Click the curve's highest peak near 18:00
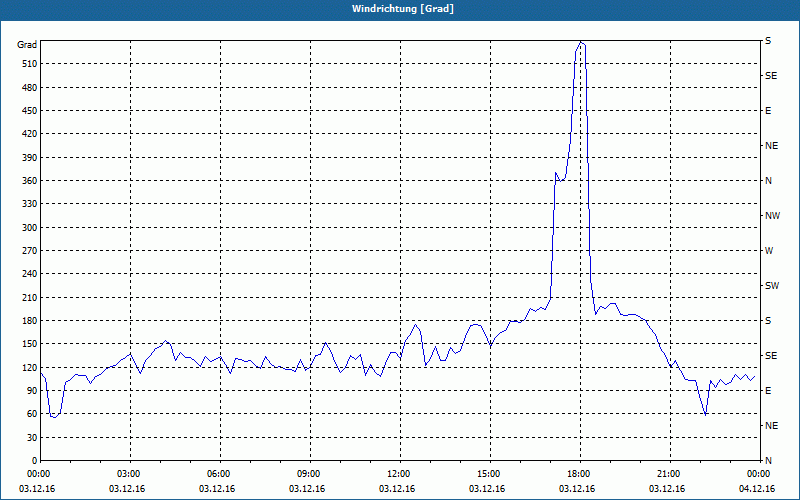 [581, 42]
